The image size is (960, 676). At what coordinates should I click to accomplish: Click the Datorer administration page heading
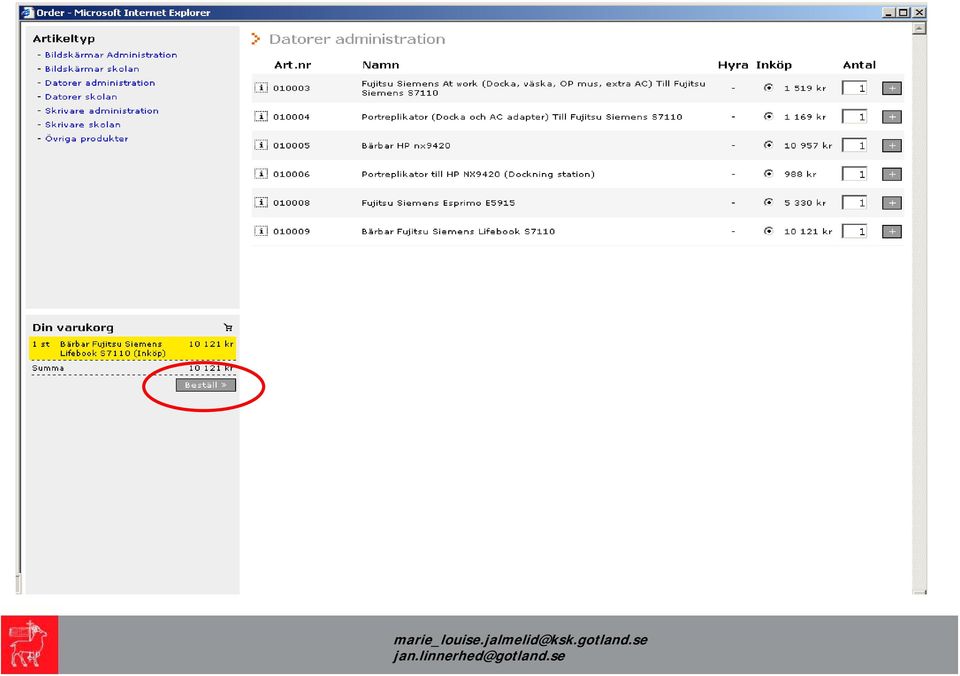click(x=358, y=39)
